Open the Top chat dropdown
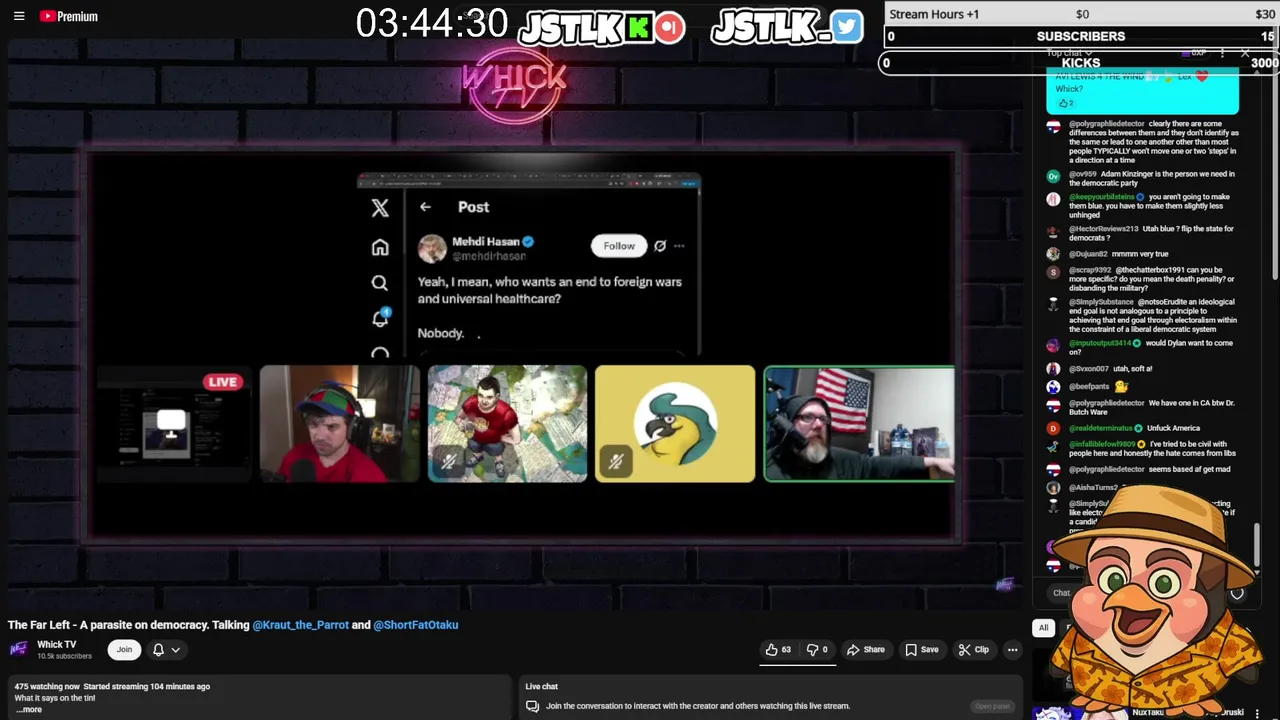 (1068, 52)
